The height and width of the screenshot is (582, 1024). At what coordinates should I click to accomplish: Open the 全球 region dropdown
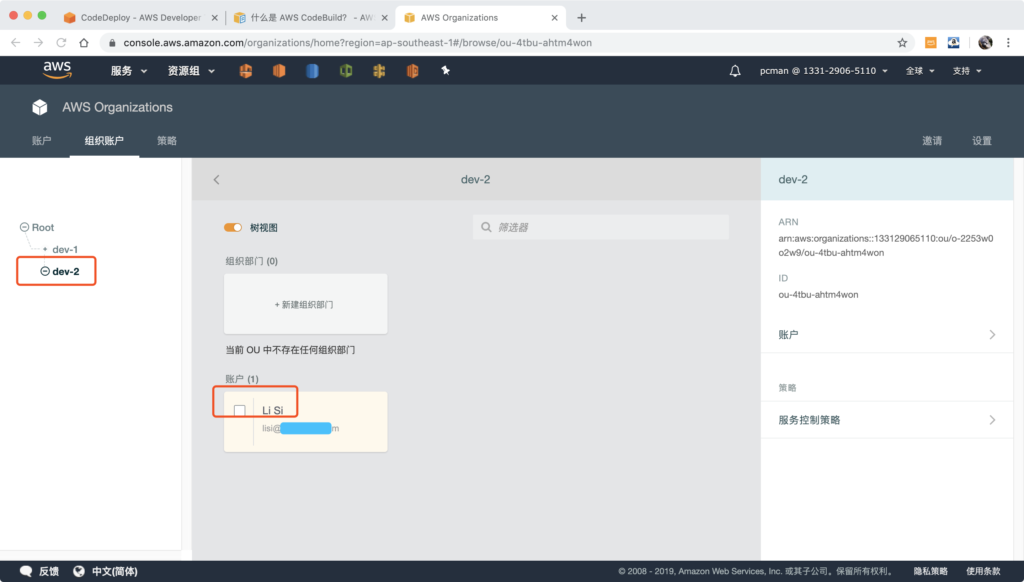[x=920, y=71]
